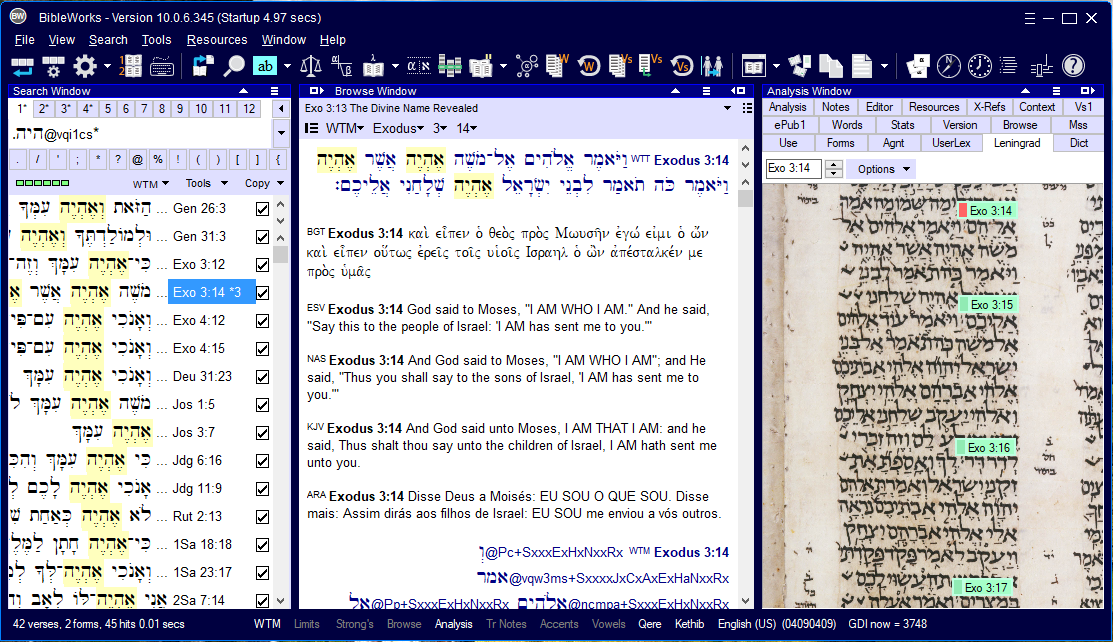Click the keyboard toolbar icon
The height and width of the screenshot is (642, 1113).
163,66
